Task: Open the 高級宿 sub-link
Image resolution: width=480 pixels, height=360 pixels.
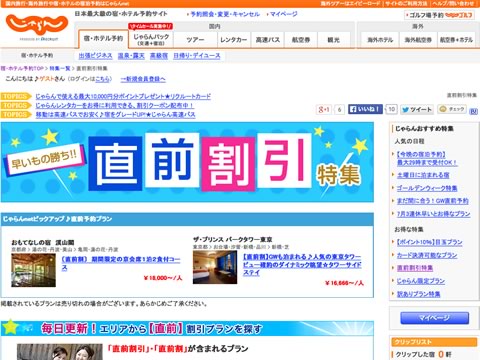Action: click(x=159, y=56)
